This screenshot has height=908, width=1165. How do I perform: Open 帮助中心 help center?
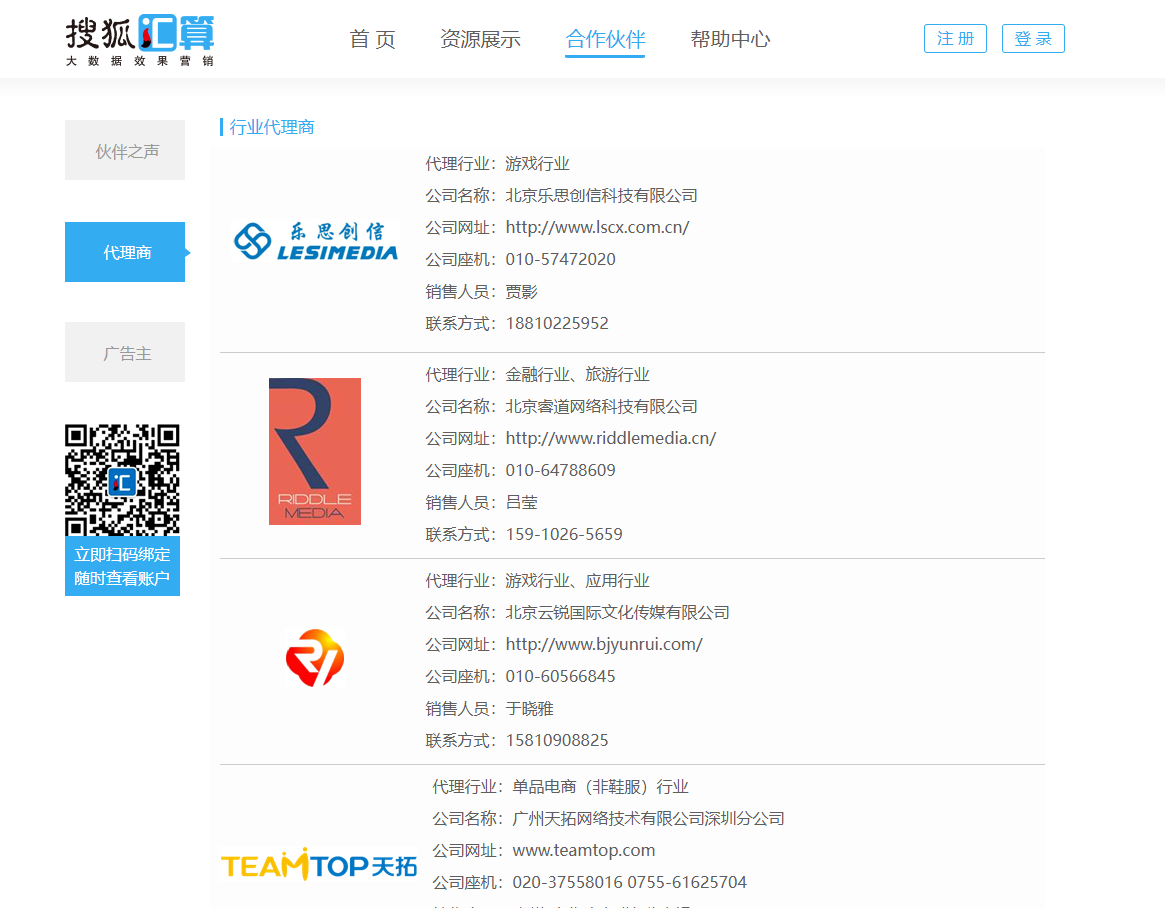click(x=730, y=39)
